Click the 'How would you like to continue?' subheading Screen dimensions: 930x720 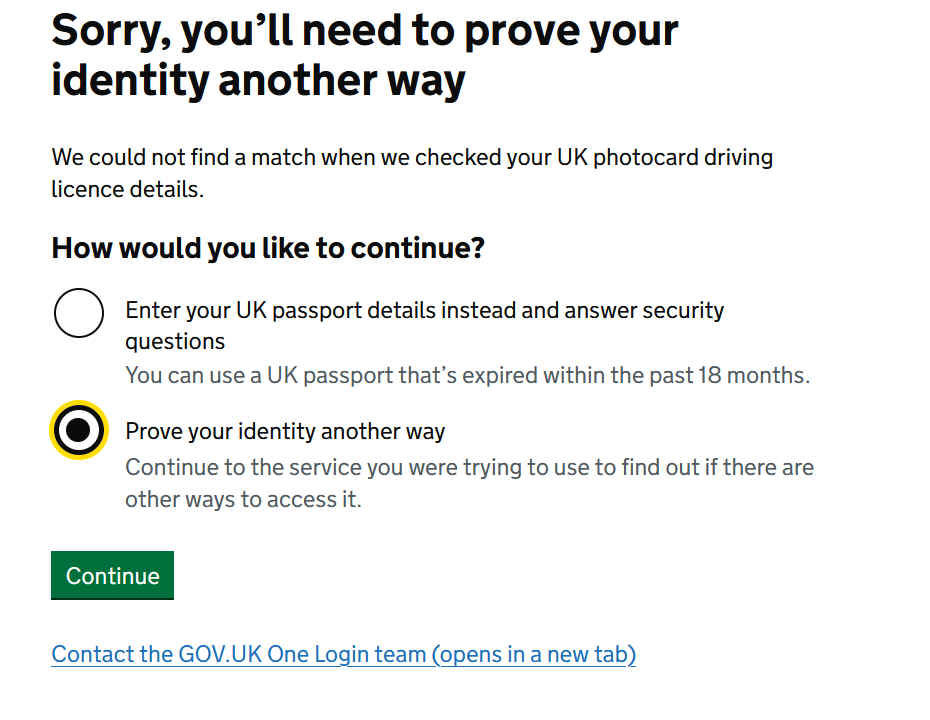click(x=268, y=248)
